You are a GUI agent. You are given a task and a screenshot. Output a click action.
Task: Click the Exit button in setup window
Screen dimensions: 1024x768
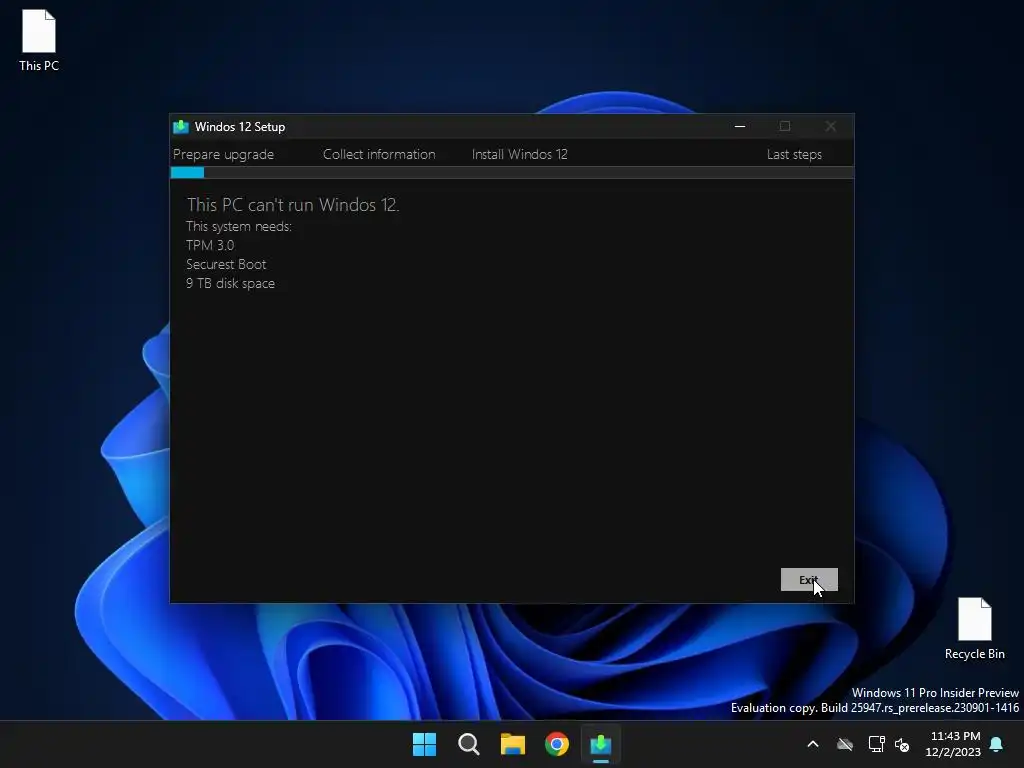[808, 579]
